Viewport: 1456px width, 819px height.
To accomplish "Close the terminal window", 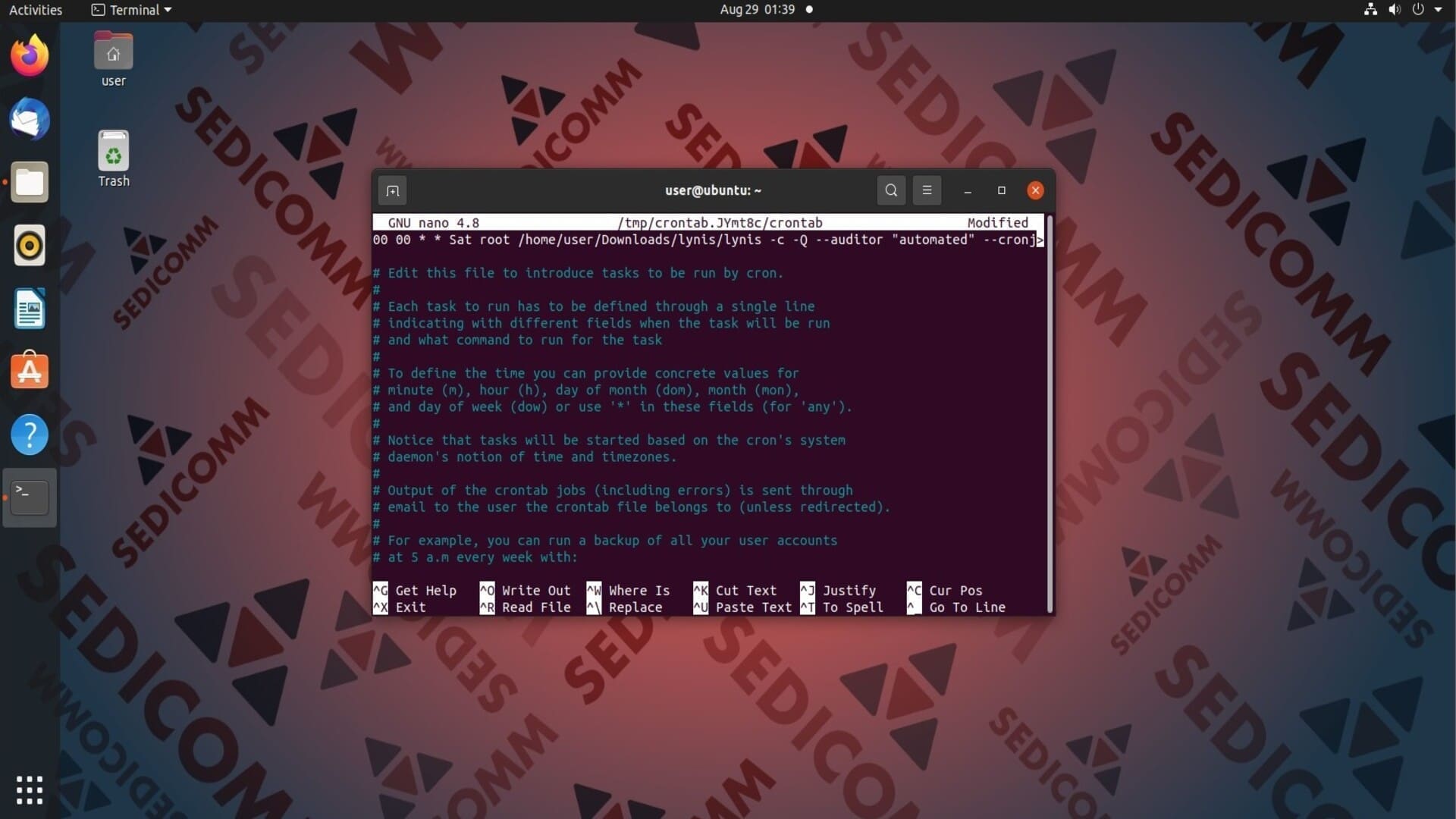I will 1035,190.
